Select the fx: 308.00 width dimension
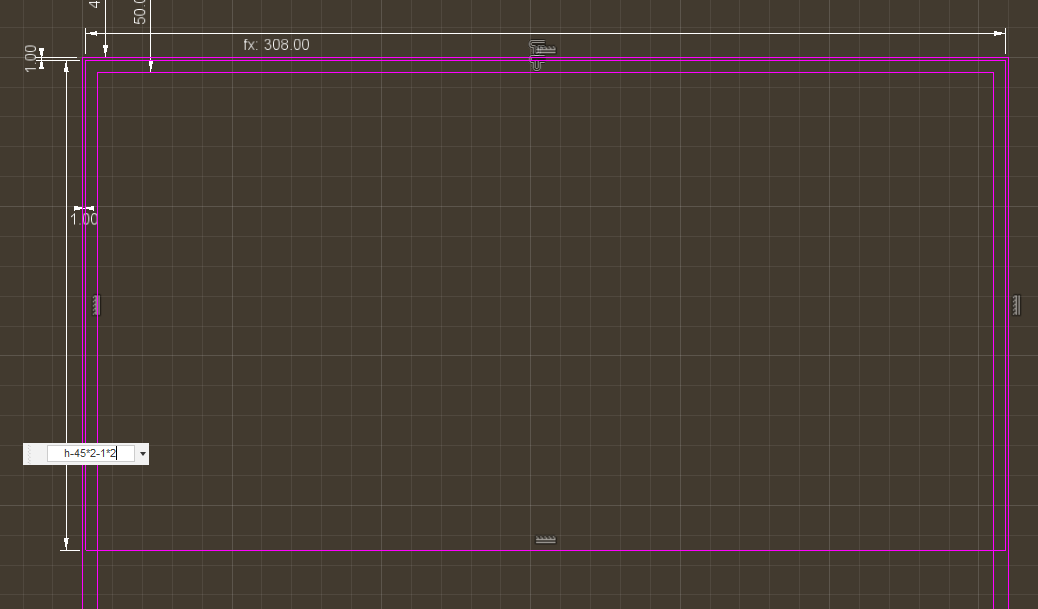The image size is (1038, 609). (276, 45)
